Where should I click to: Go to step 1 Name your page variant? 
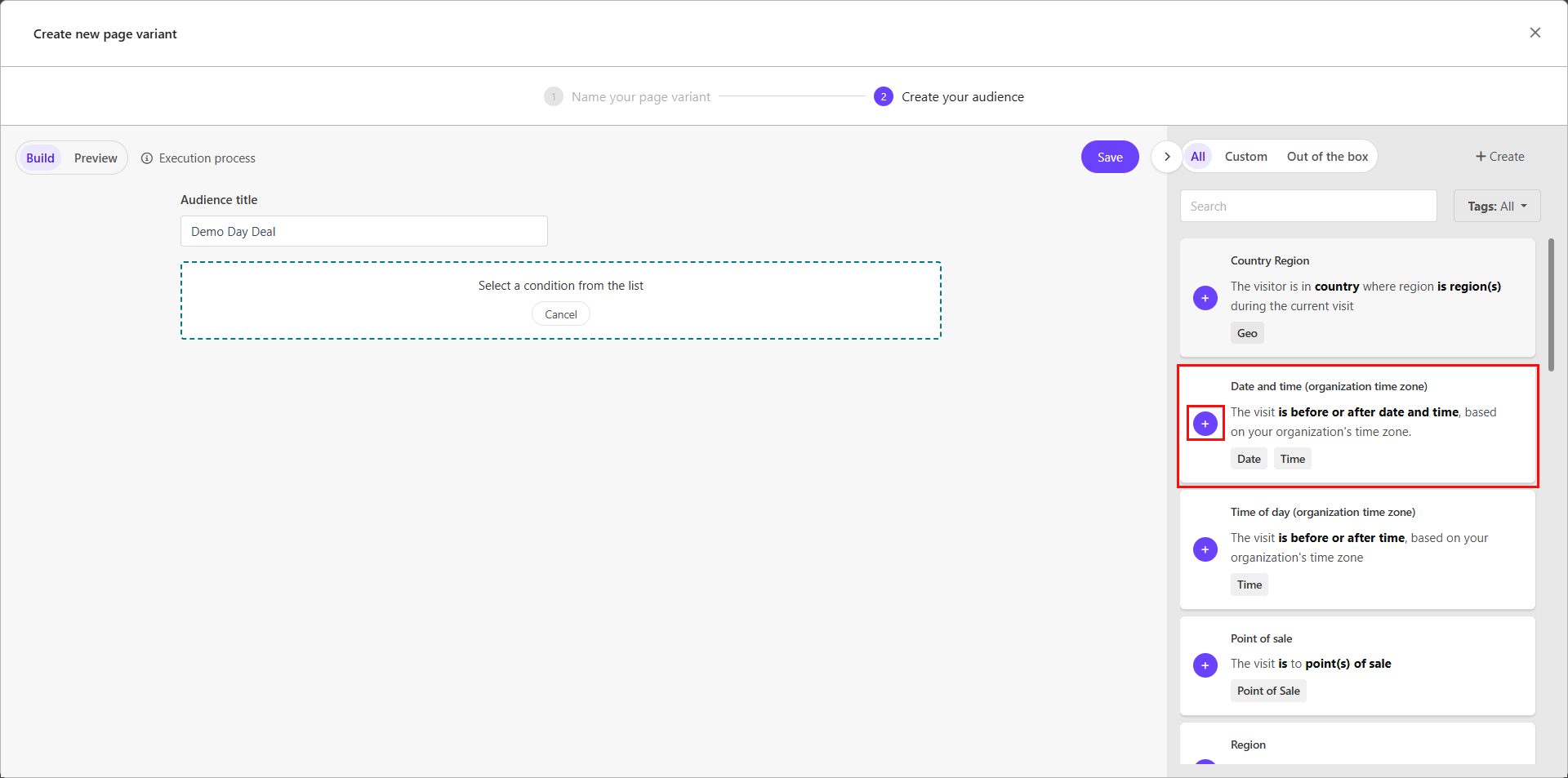(627, 96)
